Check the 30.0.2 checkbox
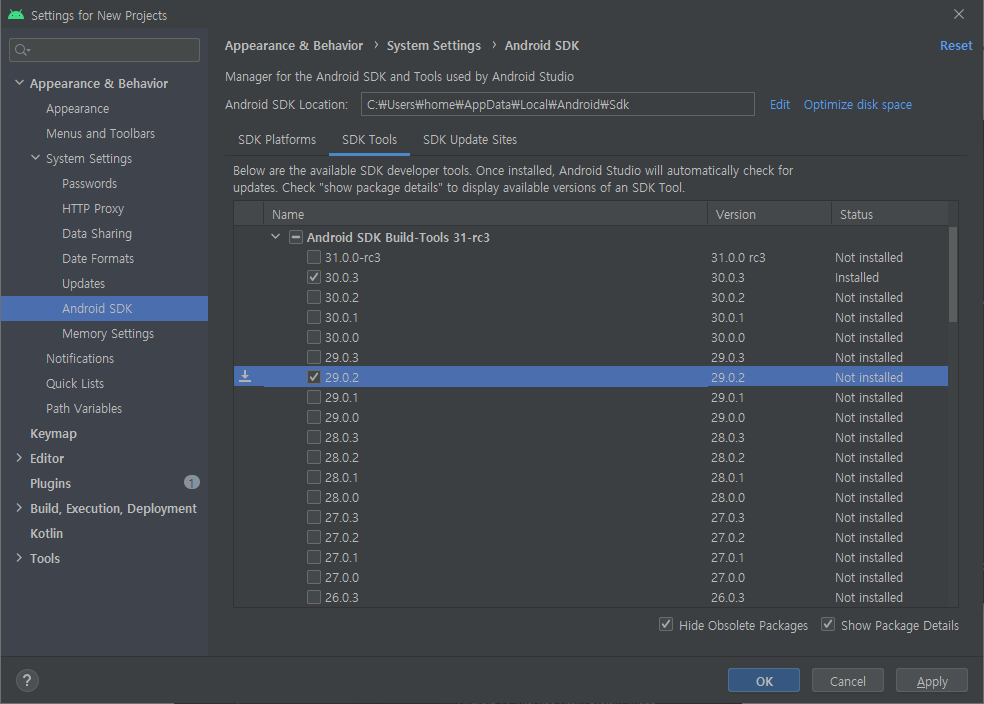The image size is (984, 704). 314,297
